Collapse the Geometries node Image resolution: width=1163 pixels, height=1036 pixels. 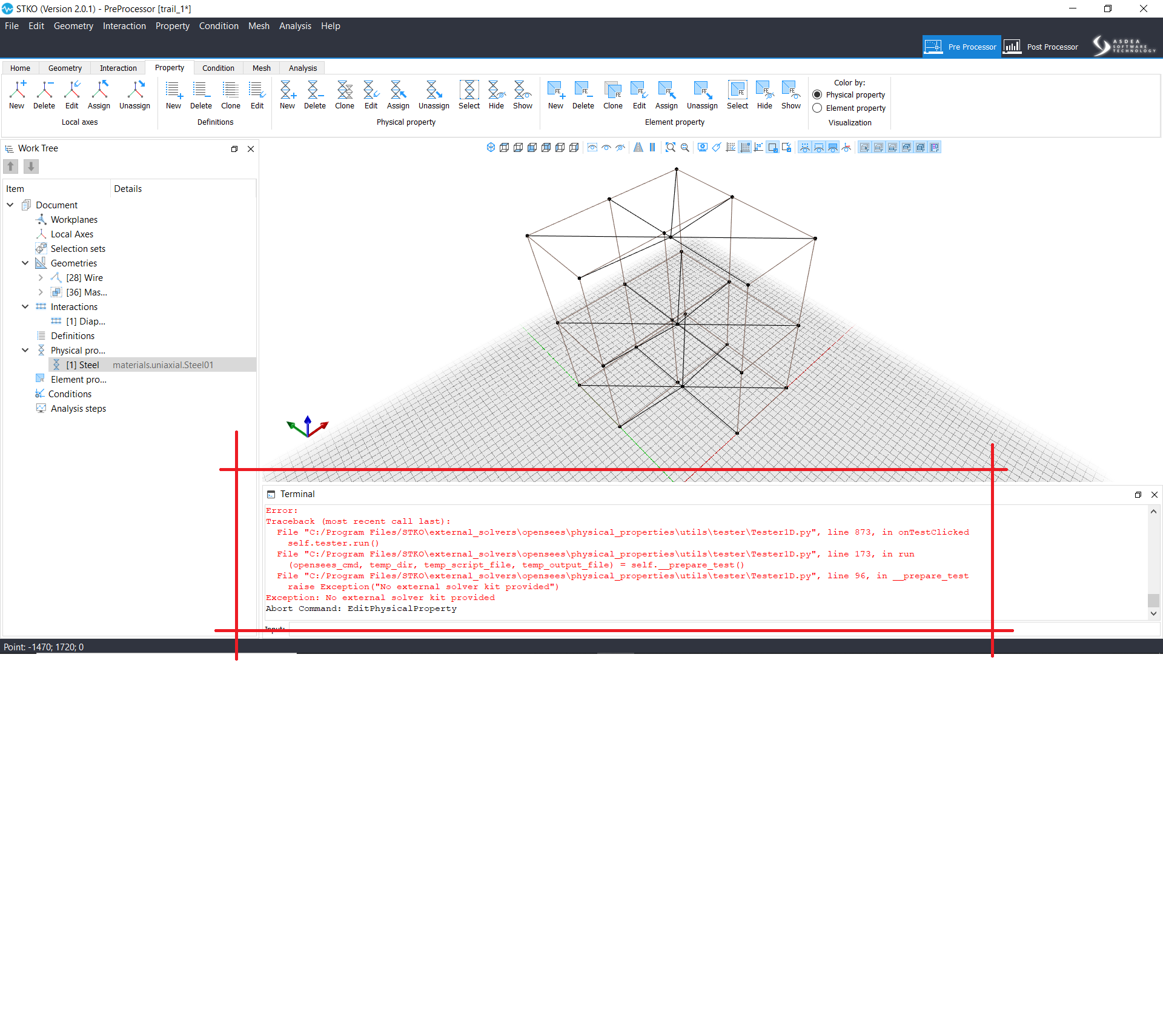click(25, 263)
